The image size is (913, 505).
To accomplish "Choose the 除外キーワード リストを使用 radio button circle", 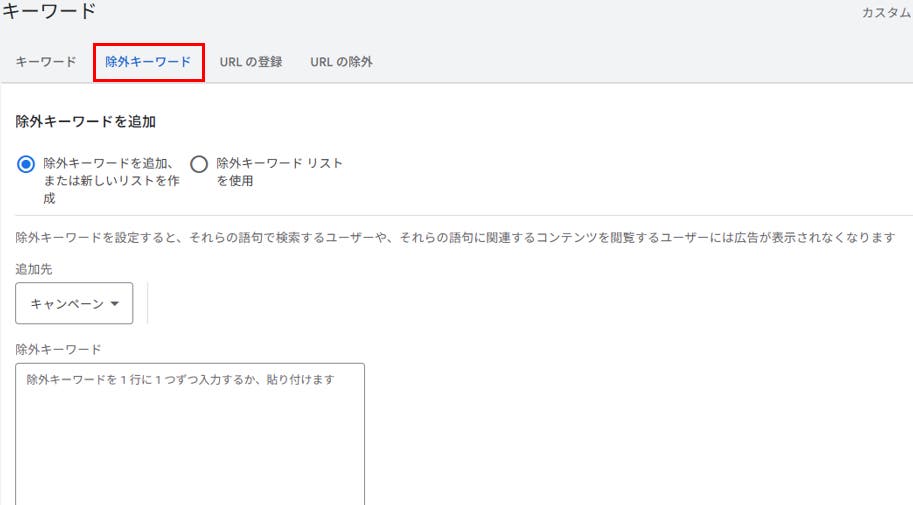I will [199, 164].
